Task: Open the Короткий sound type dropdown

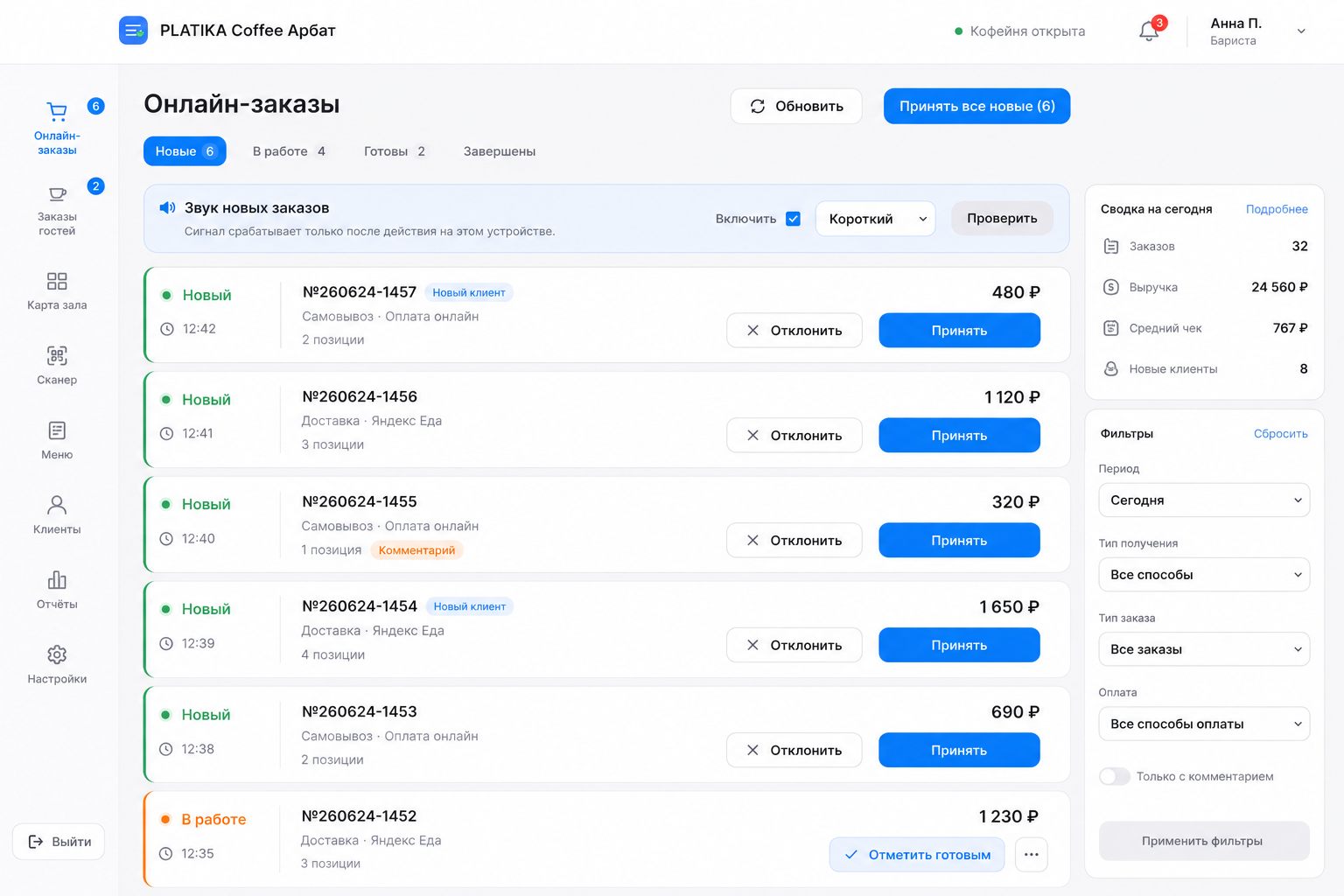Action: pos(875,219)
